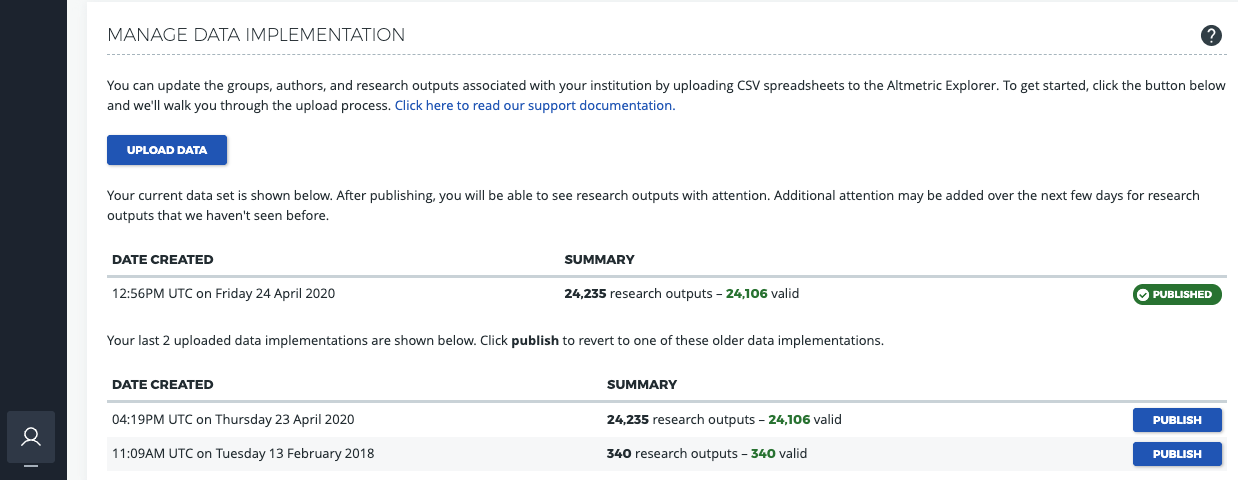Viewport: 1238px width, 480px height.
Task: Publish the 13 February 2018 data implementation
Action: pos(1177,454)
